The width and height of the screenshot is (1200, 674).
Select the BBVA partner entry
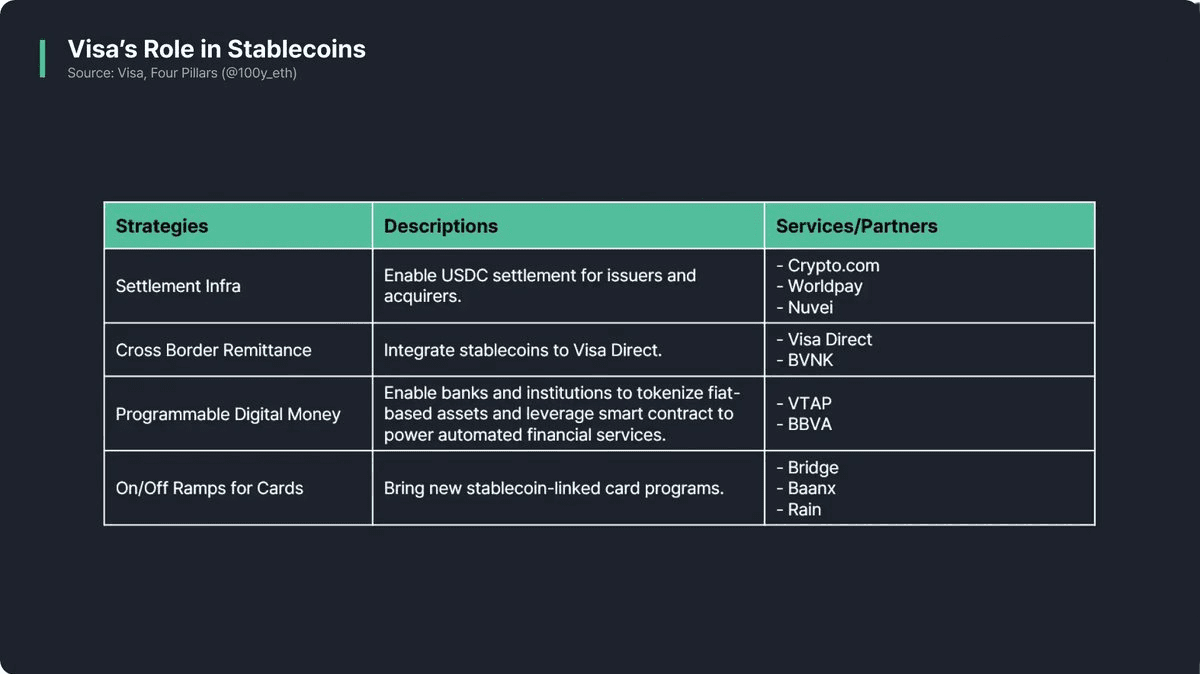pyautogui.click(x=809, y=424)
